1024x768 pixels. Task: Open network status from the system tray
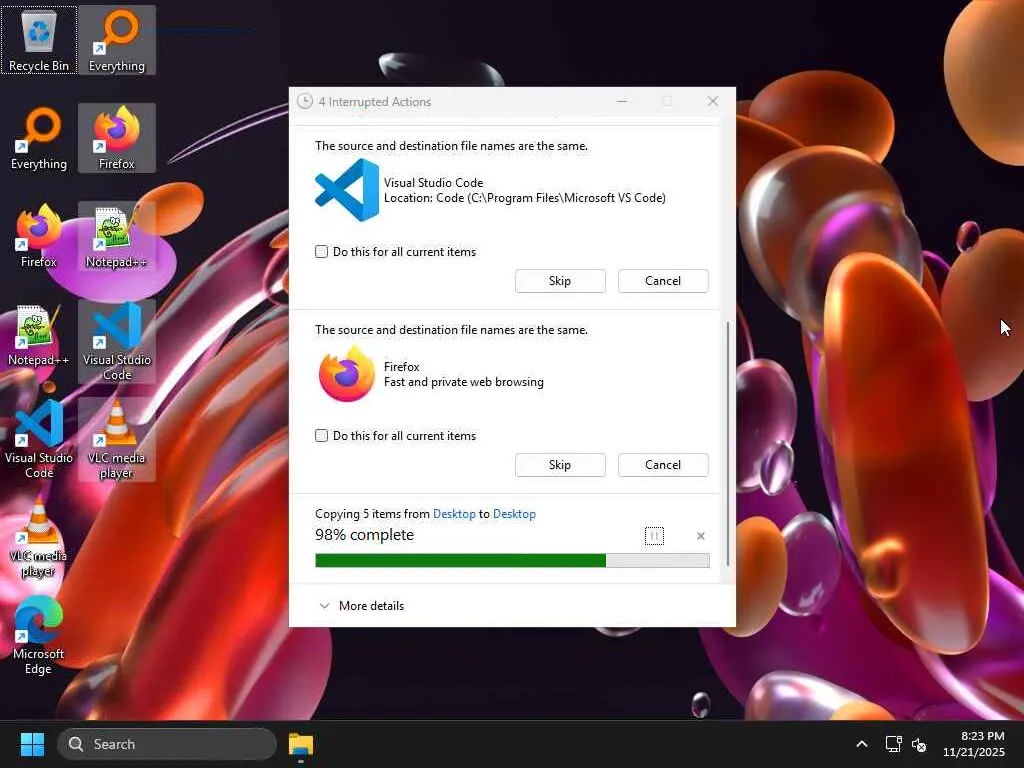click(893, 744)
